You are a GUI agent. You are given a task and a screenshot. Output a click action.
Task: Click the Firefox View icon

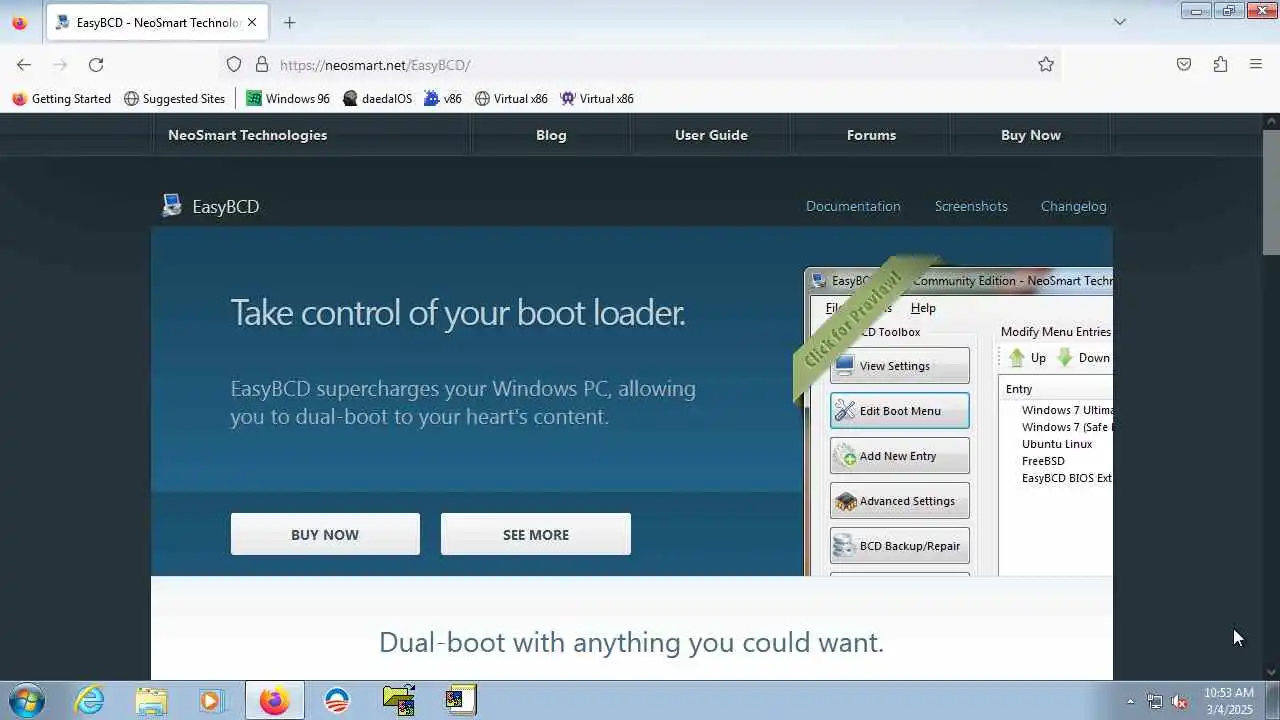pos(19,22)
